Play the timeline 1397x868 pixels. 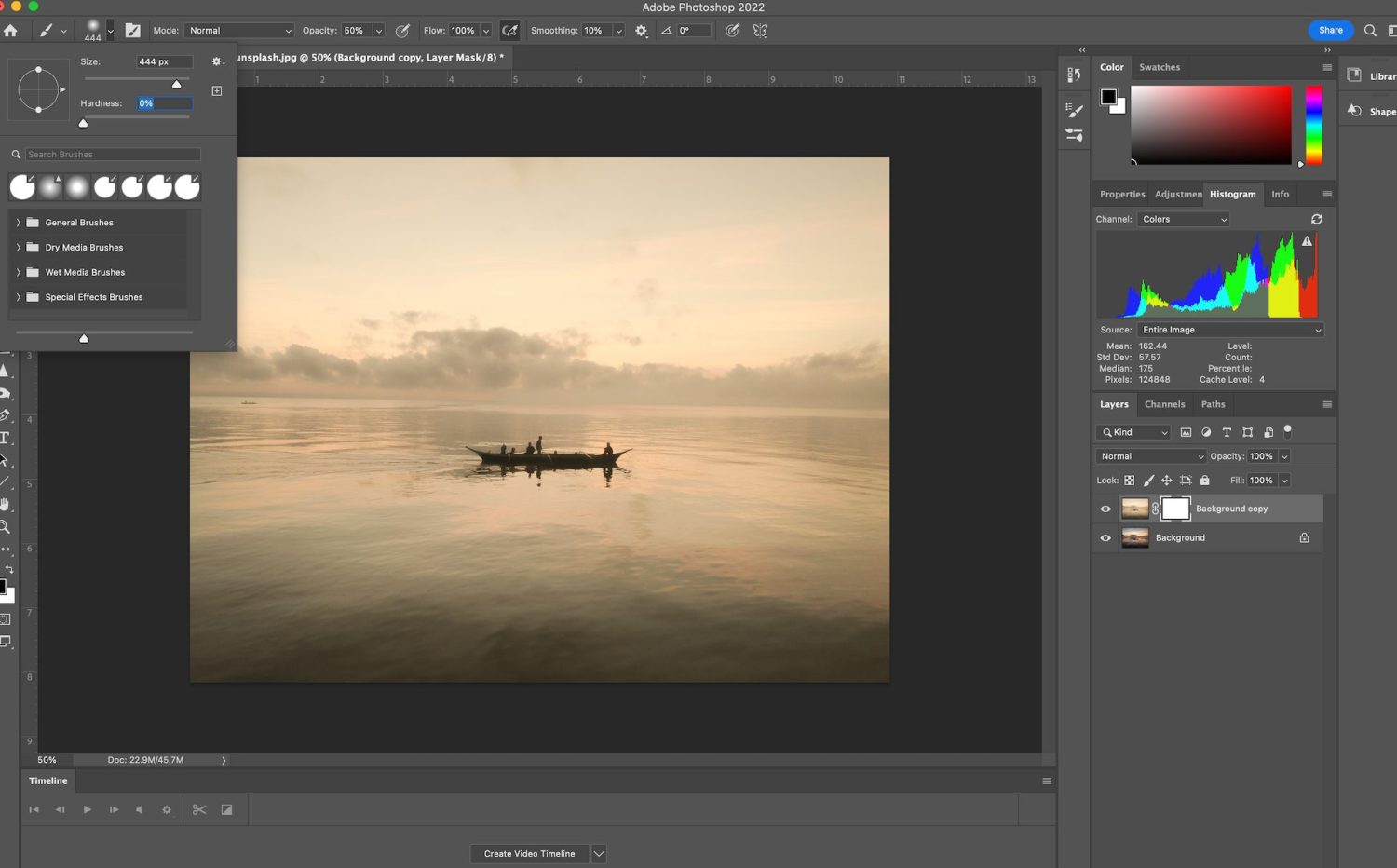87,809
